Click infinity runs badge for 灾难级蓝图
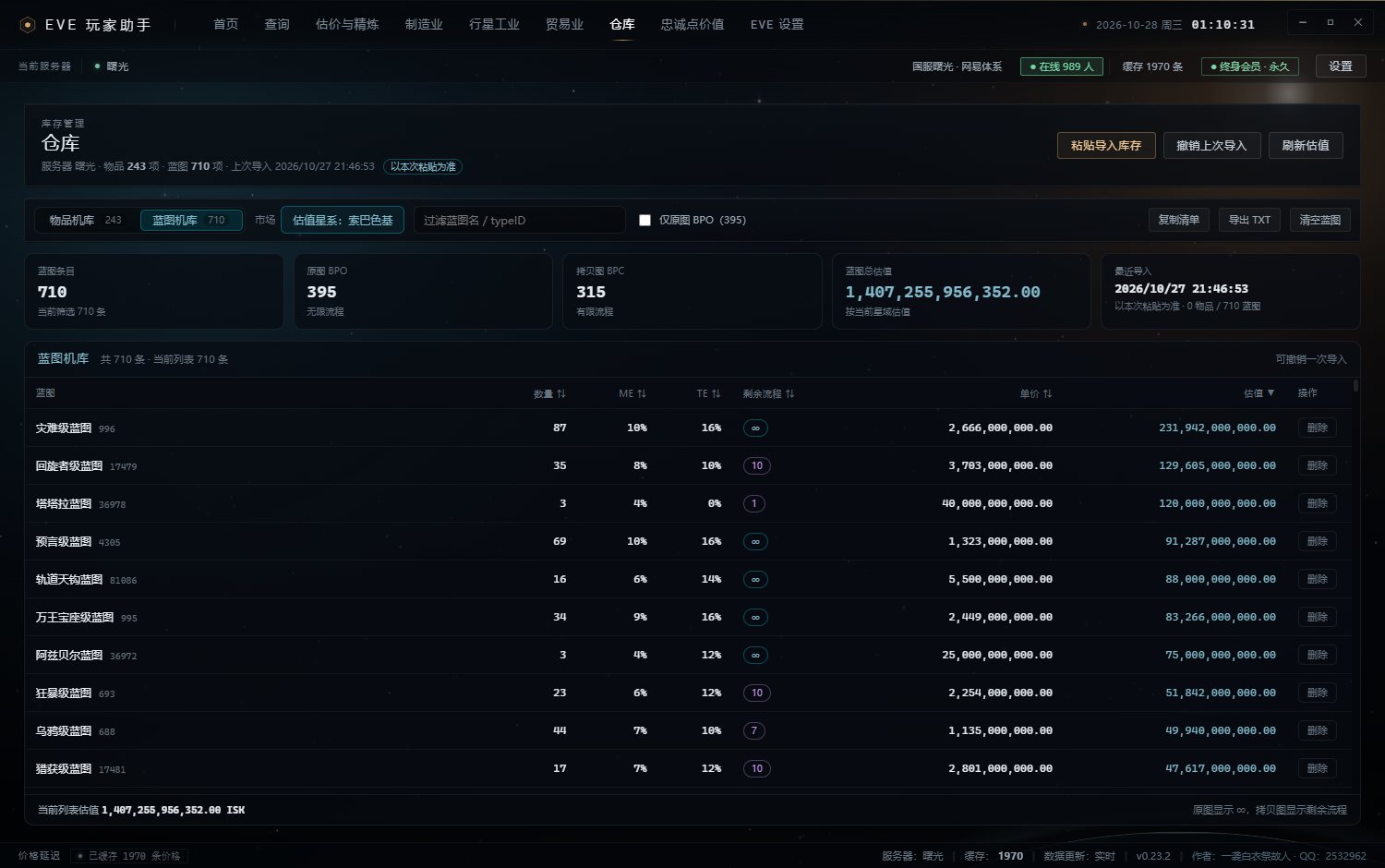The image size is (1385, 868). click(755, 428)
